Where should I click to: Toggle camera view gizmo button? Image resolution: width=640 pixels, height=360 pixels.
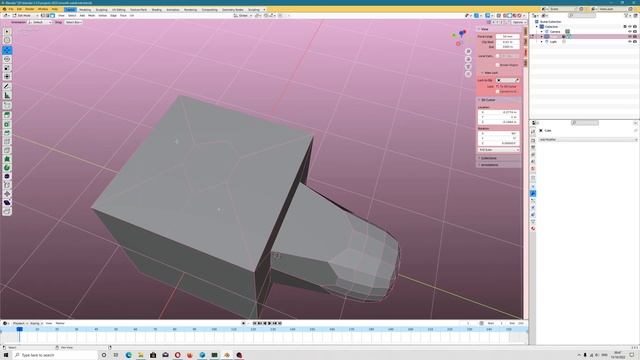(468, 67)
